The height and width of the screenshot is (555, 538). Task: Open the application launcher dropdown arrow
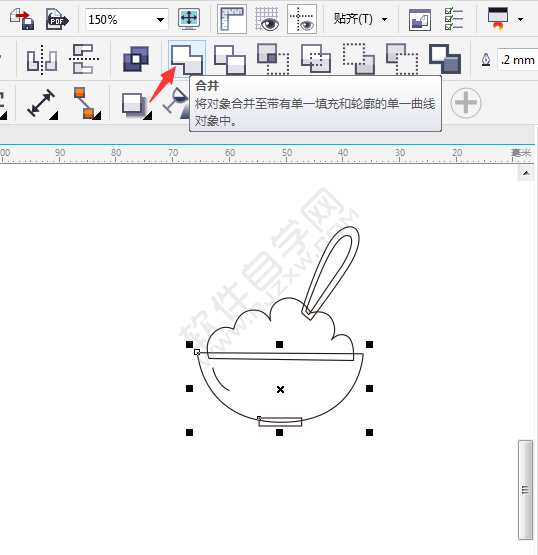click(x=520, y=19)
